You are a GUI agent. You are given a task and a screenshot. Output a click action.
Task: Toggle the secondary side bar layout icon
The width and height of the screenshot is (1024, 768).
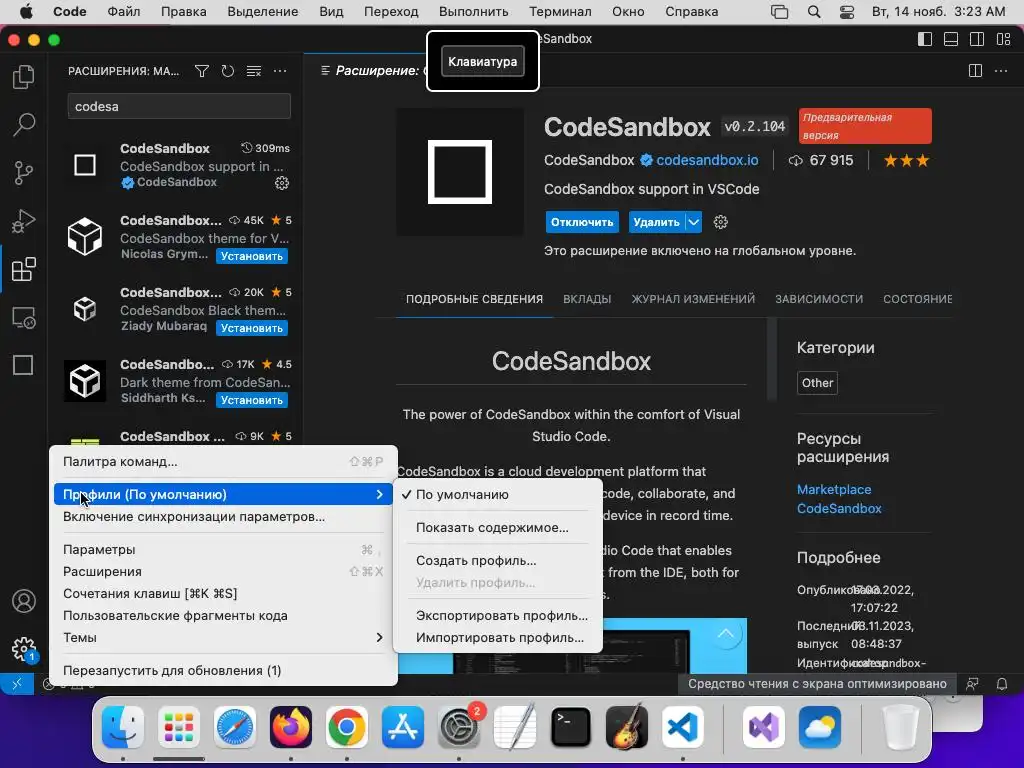click(x=977, y=39)
